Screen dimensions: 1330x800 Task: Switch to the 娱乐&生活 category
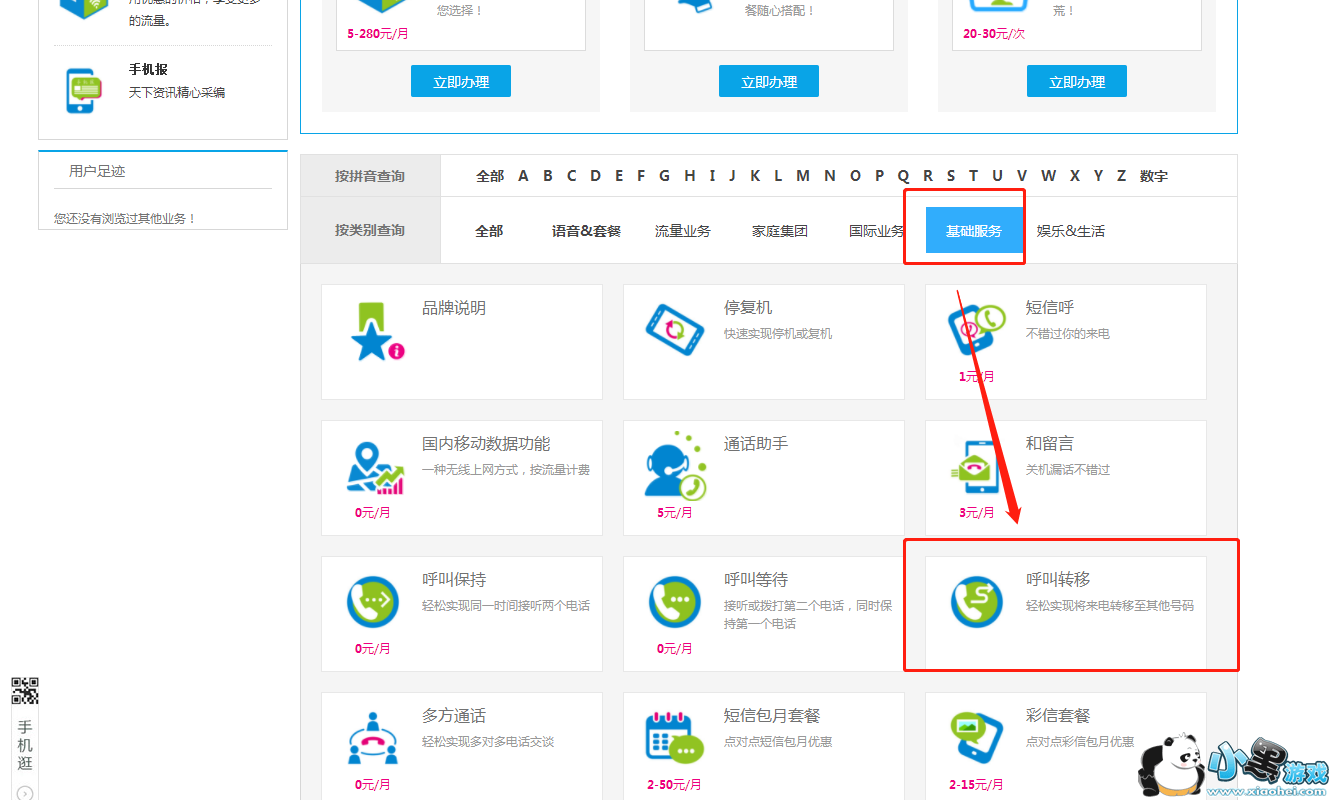(1071, 231)
